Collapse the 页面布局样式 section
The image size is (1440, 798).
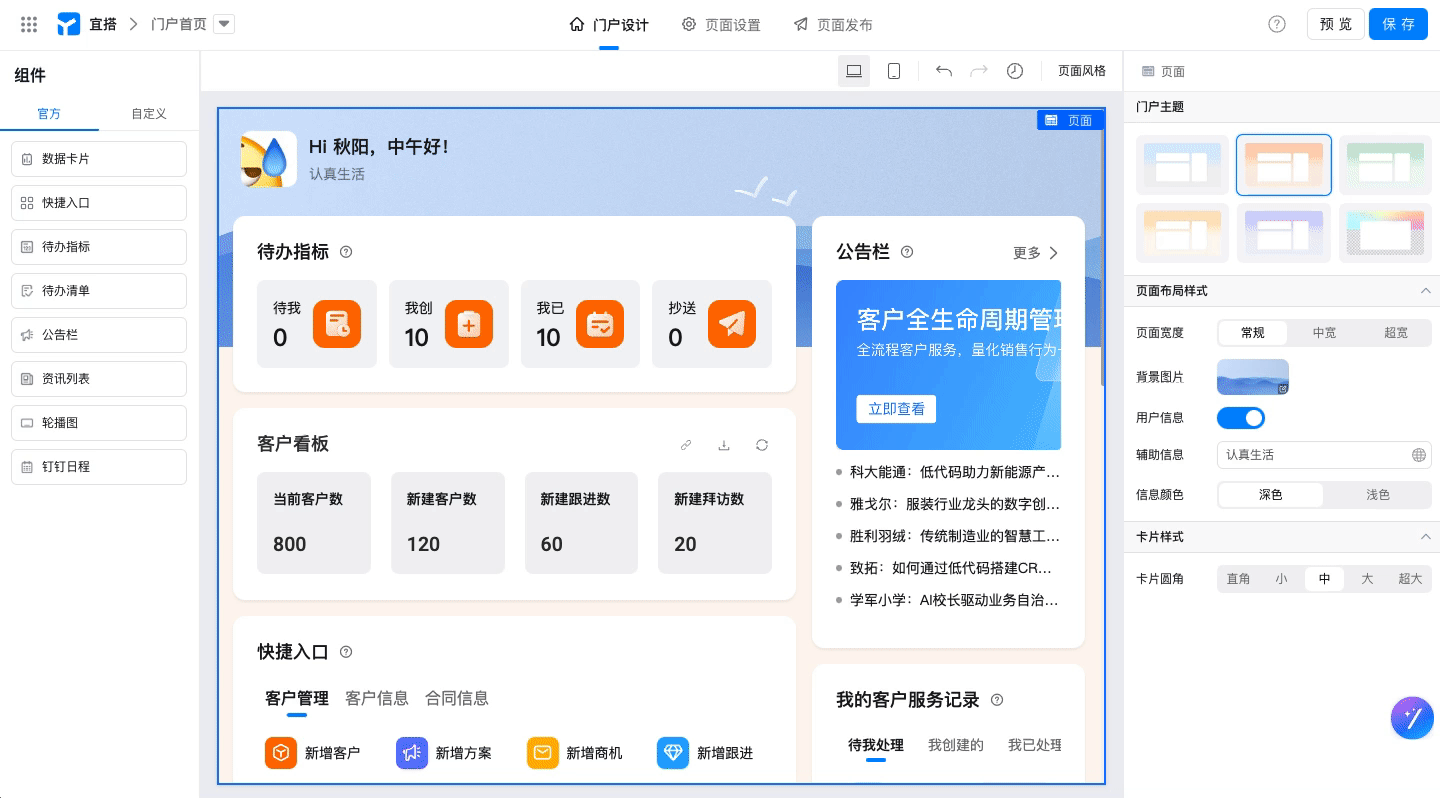click(1426, 291)
